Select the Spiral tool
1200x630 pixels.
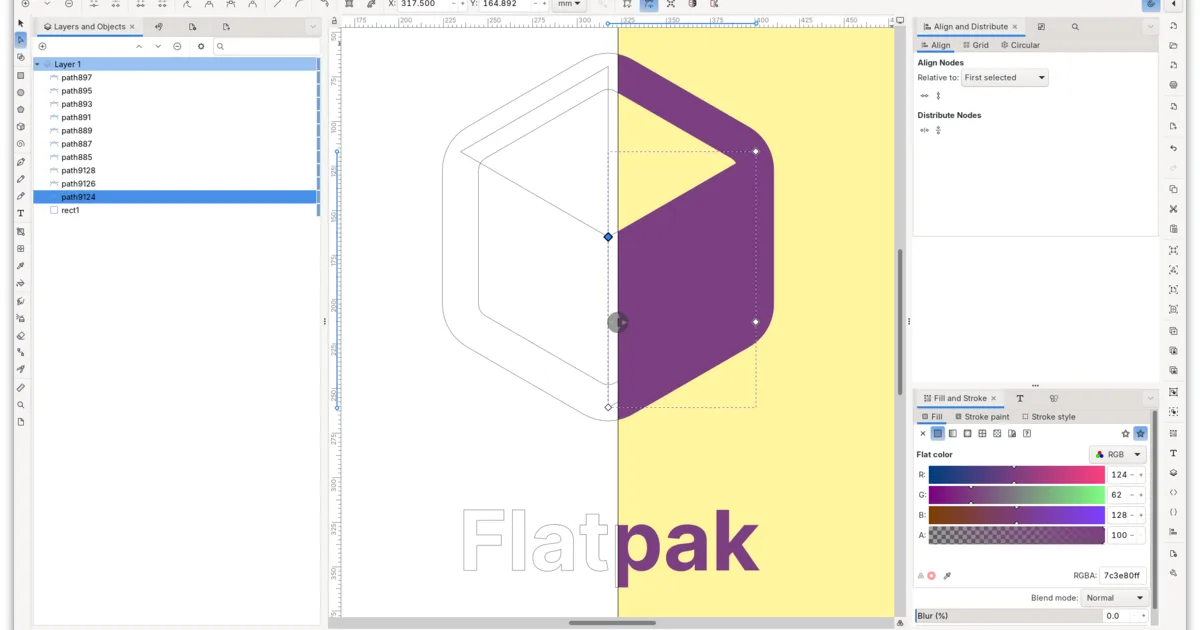pyautogui.click(x=21, y=144)
